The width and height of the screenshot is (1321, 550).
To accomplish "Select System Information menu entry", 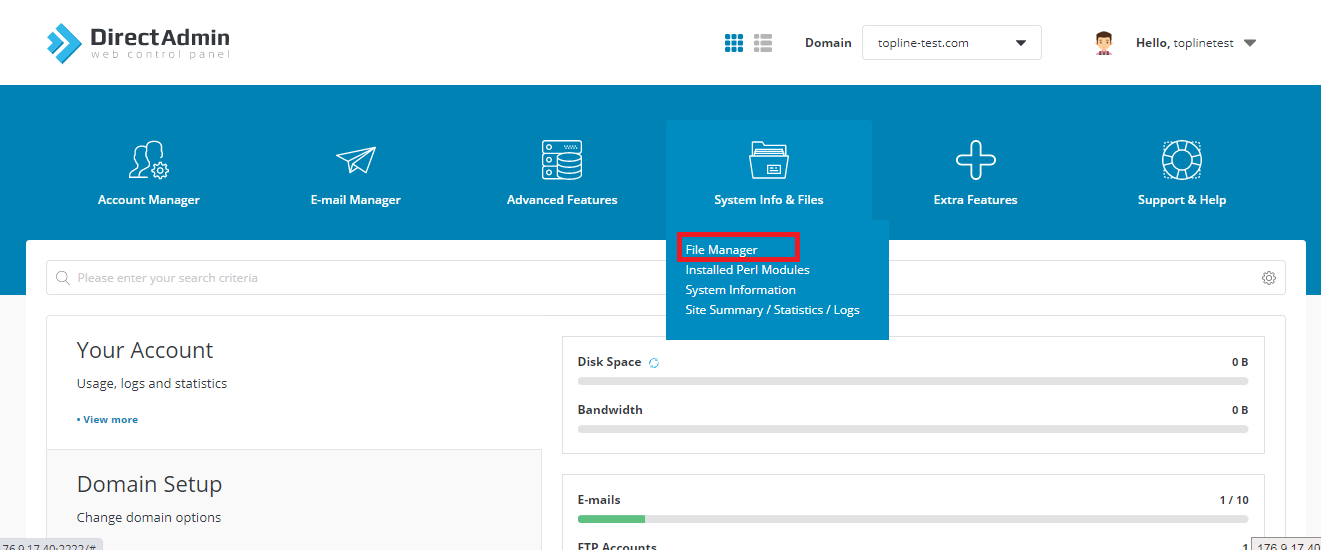I will pyautogui.click(x=740, y=289).
